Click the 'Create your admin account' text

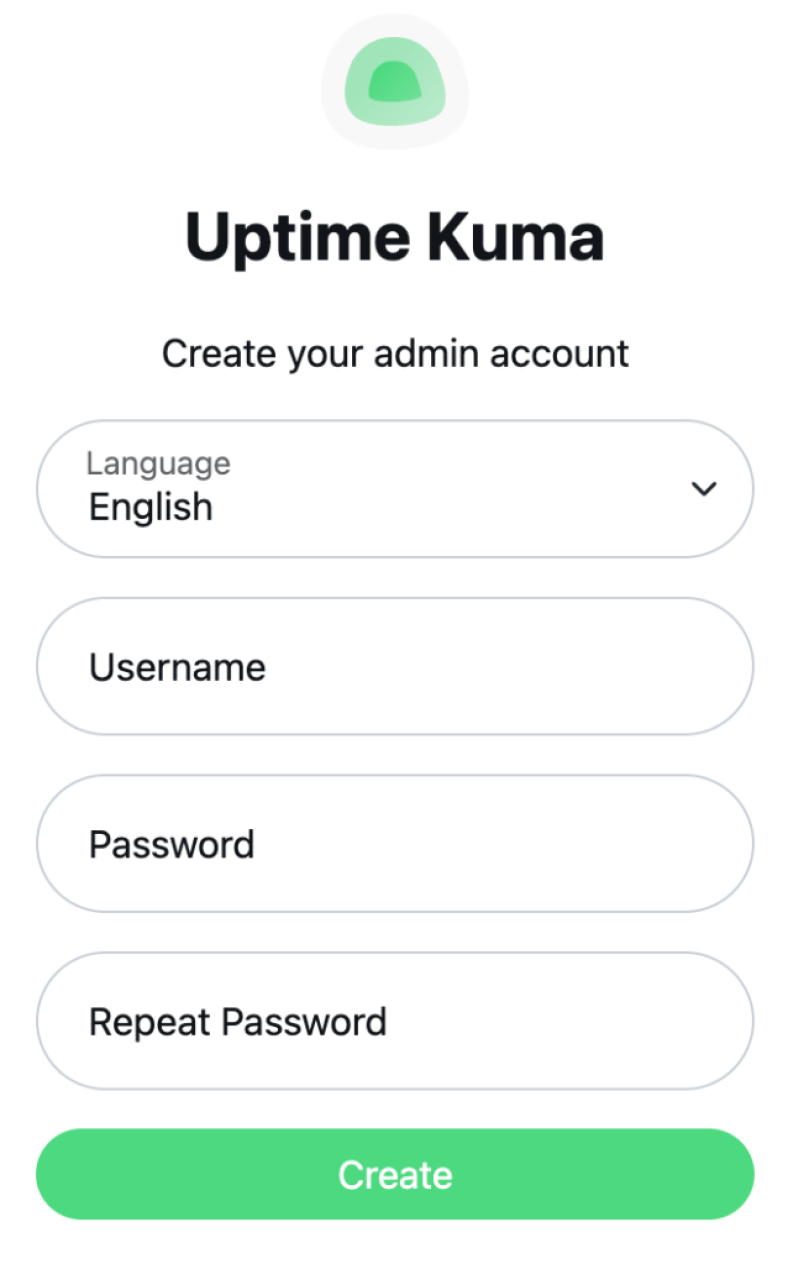click(x=394, y=353)
